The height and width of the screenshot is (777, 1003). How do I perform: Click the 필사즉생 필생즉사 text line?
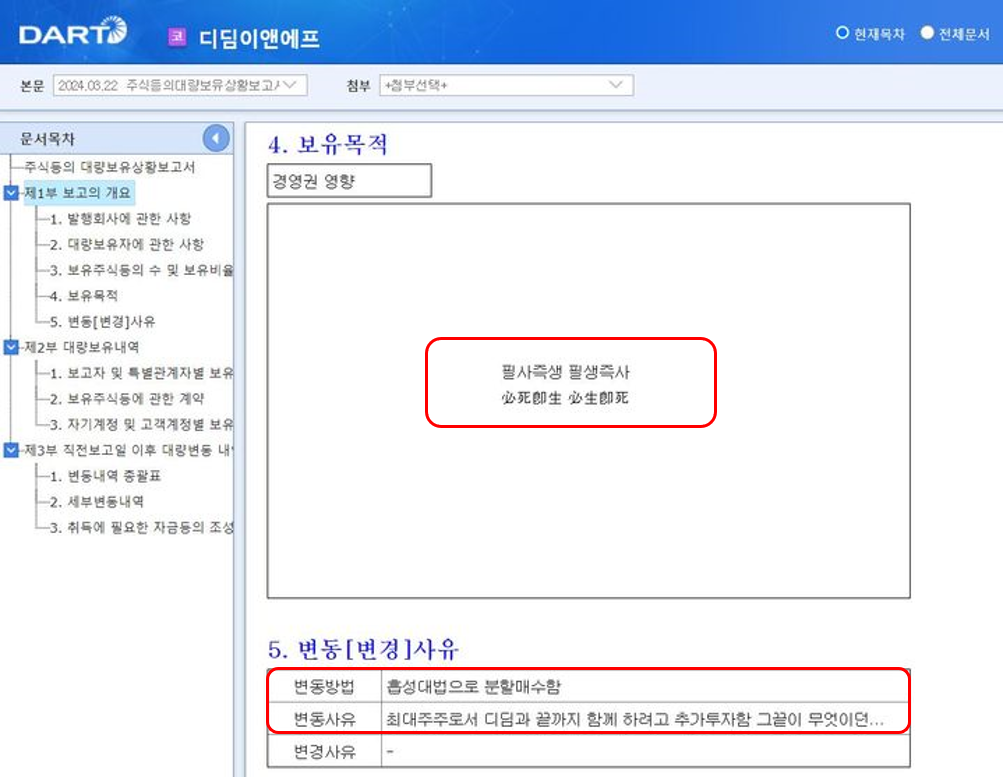565,372
